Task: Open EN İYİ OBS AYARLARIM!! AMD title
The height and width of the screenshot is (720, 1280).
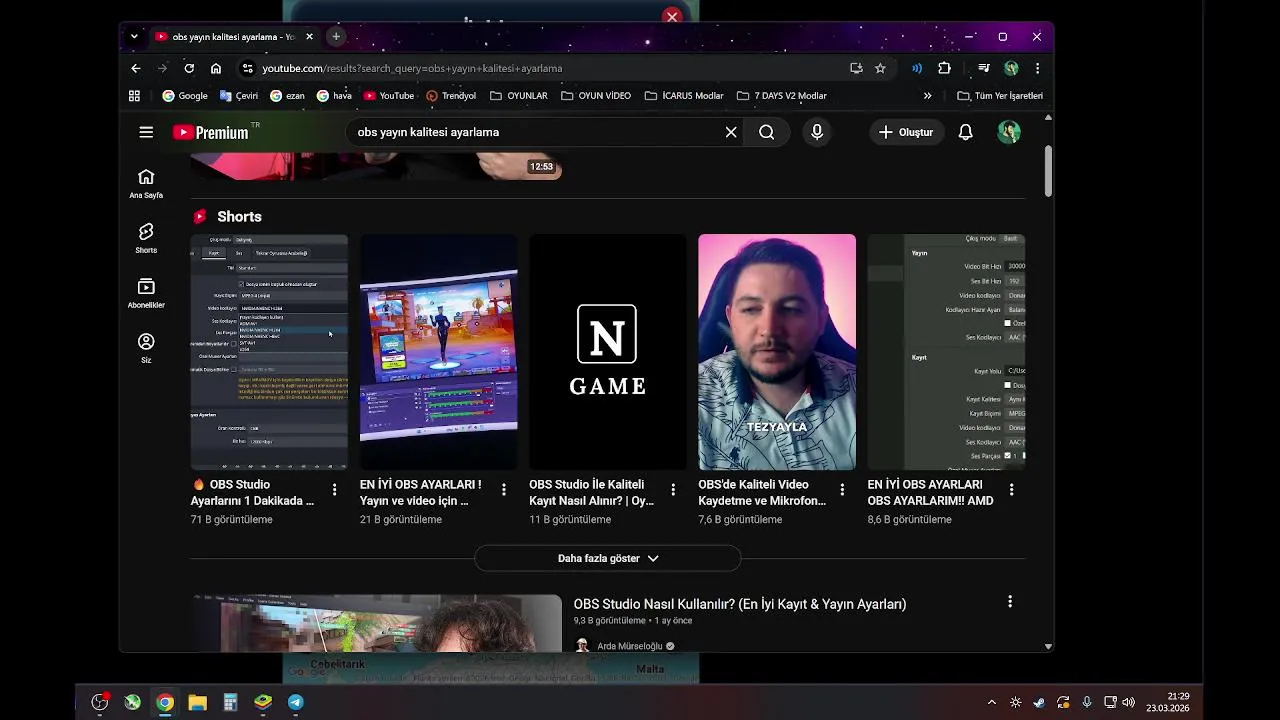Action: 930,492
